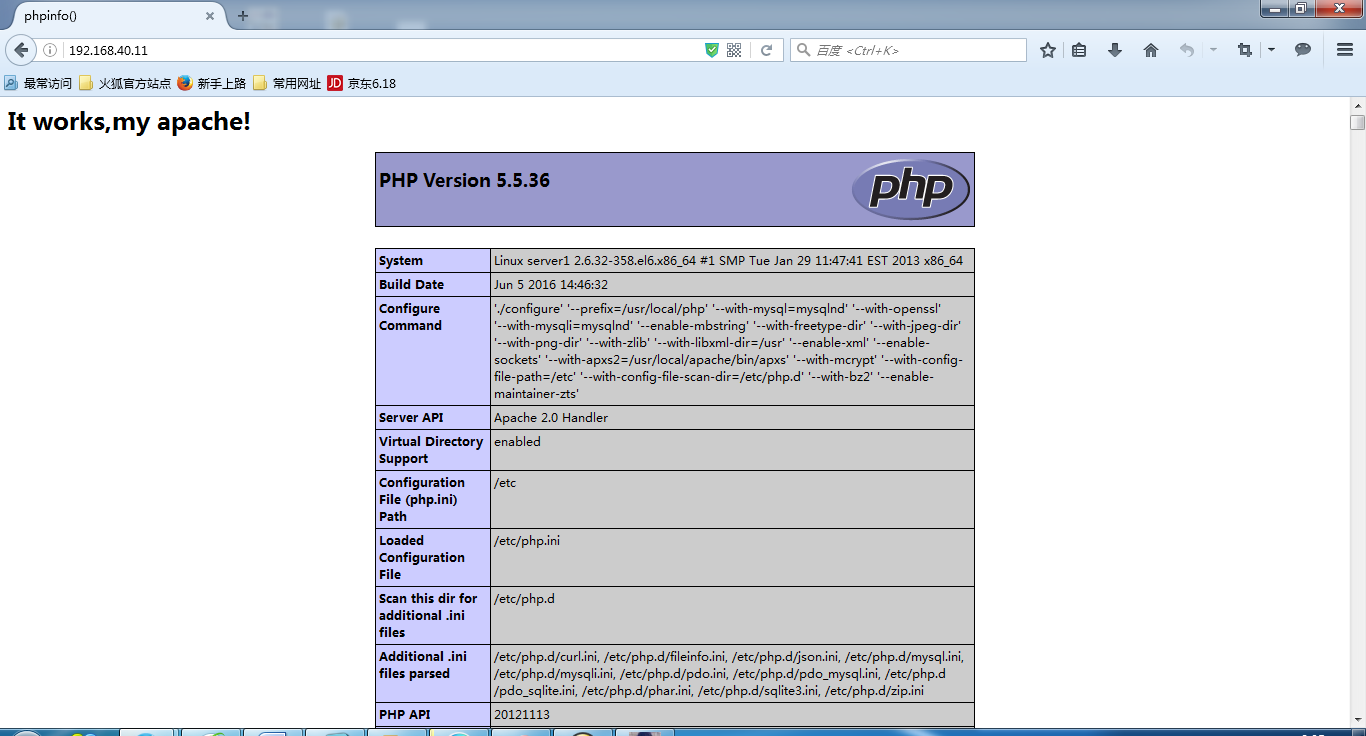Click the PHP logo image
This screenshot has height=736, width=1366.
[x=911, y=190]
